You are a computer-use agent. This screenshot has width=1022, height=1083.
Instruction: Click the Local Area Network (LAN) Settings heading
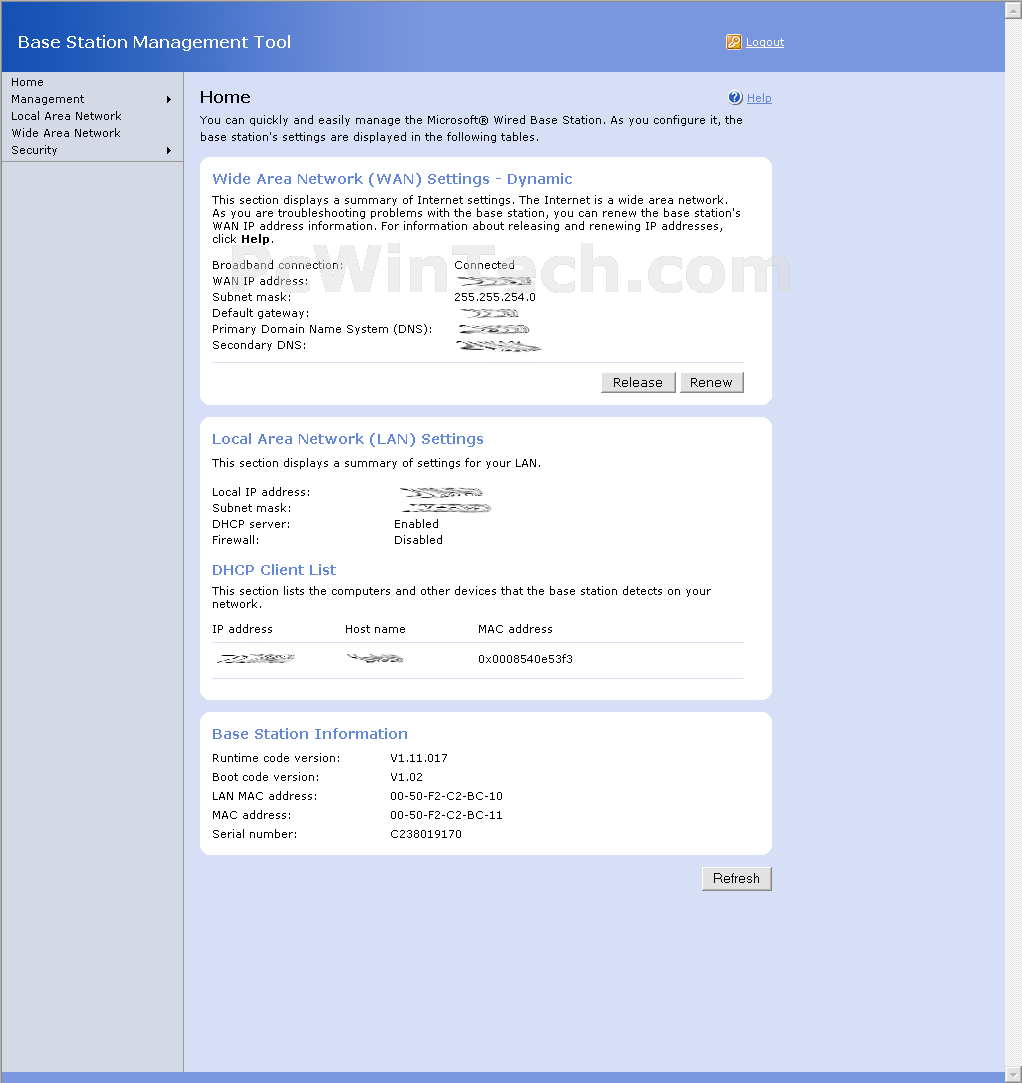(347, 439)
